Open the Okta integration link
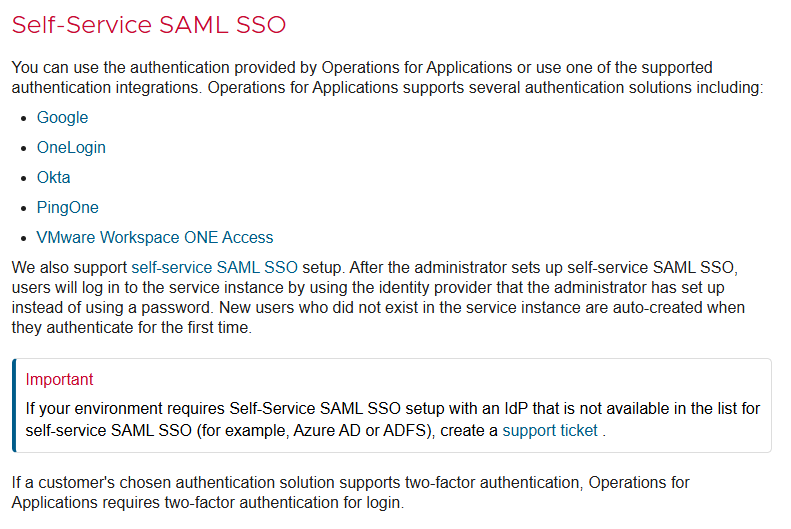This screenshot has width=791, height=529. coord(53,178)
